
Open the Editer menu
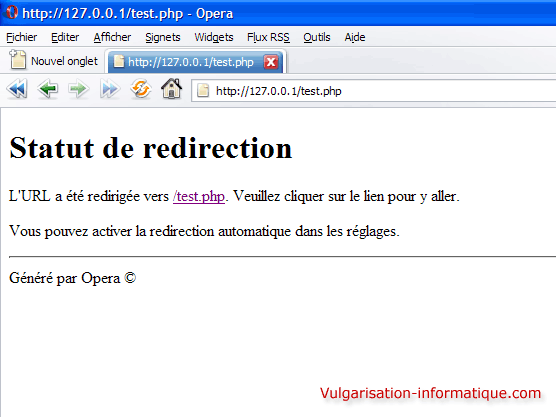click(65, 37)
